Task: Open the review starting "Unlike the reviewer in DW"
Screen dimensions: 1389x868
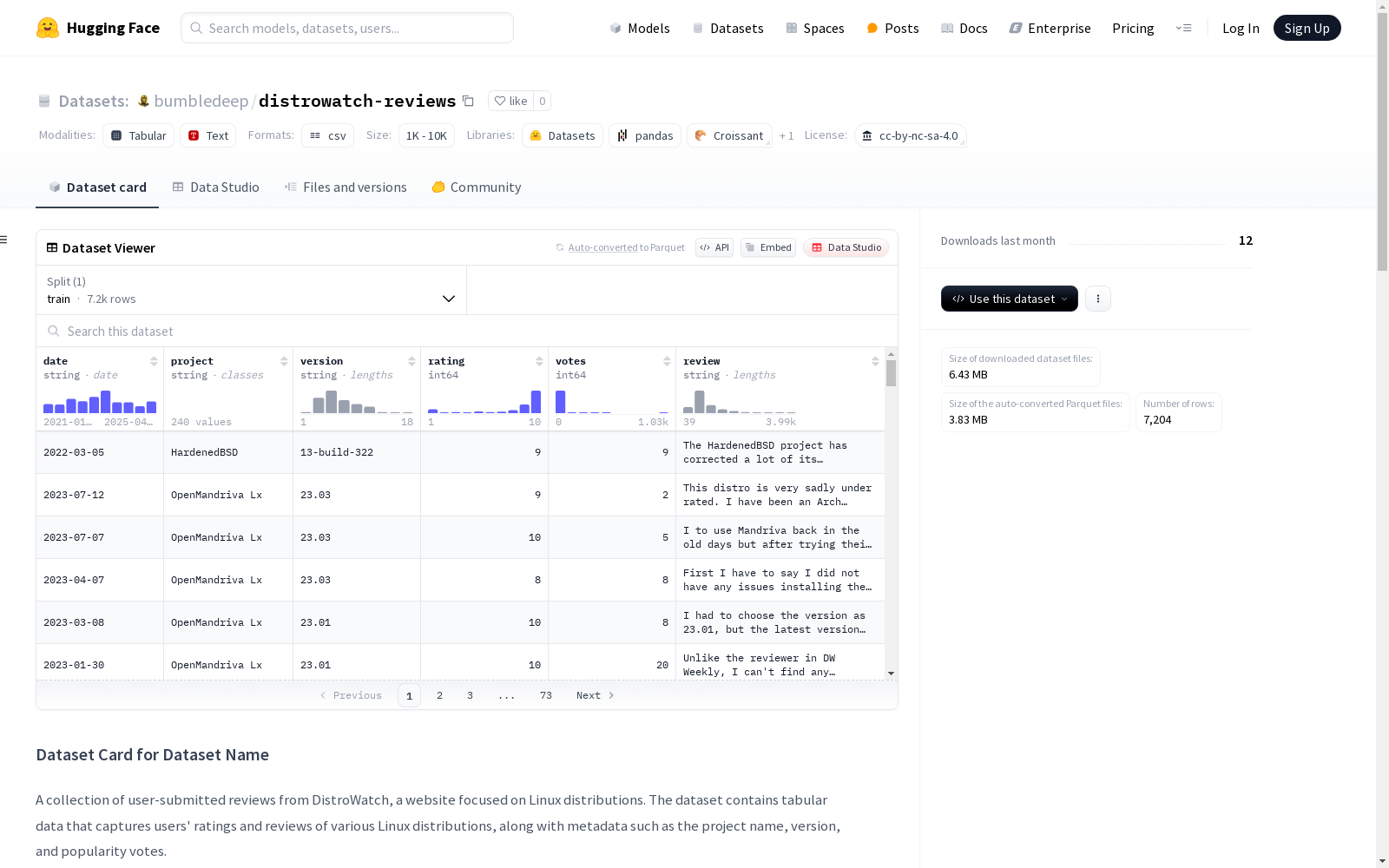Action: click(780, 662)
